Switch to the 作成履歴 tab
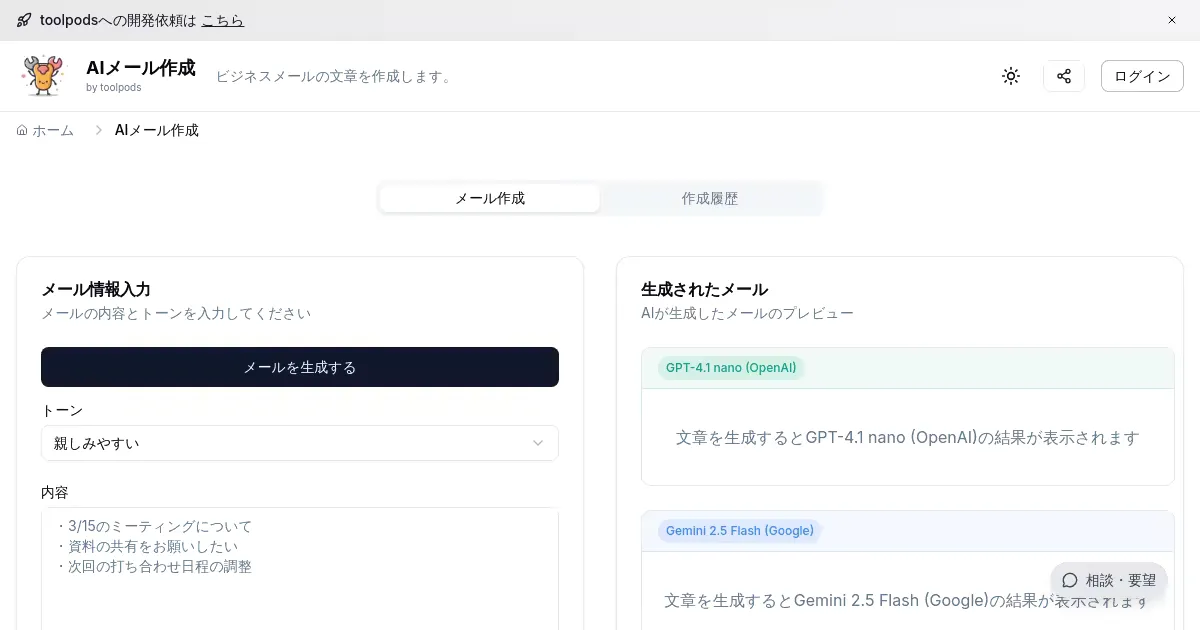This screenshot has height=630, width=1200. pyautogui.click(x=710, y=198)
